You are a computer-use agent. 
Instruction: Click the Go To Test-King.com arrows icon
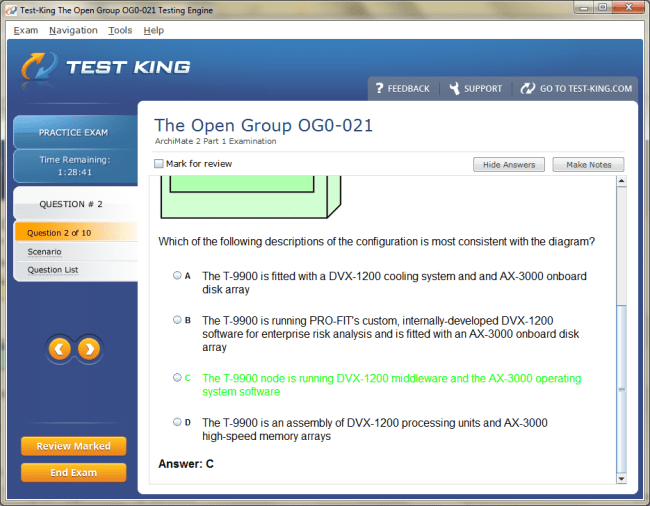[x=528, y=88]
